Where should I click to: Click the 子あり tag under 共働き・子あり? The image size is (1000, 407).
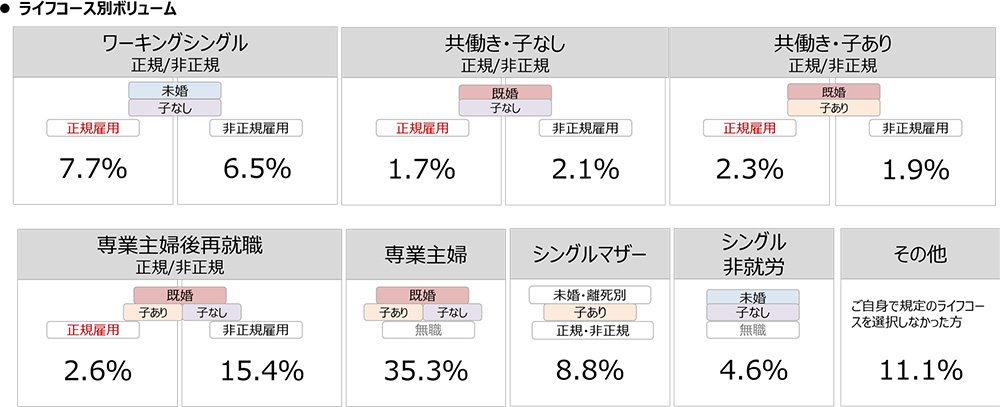834,108
